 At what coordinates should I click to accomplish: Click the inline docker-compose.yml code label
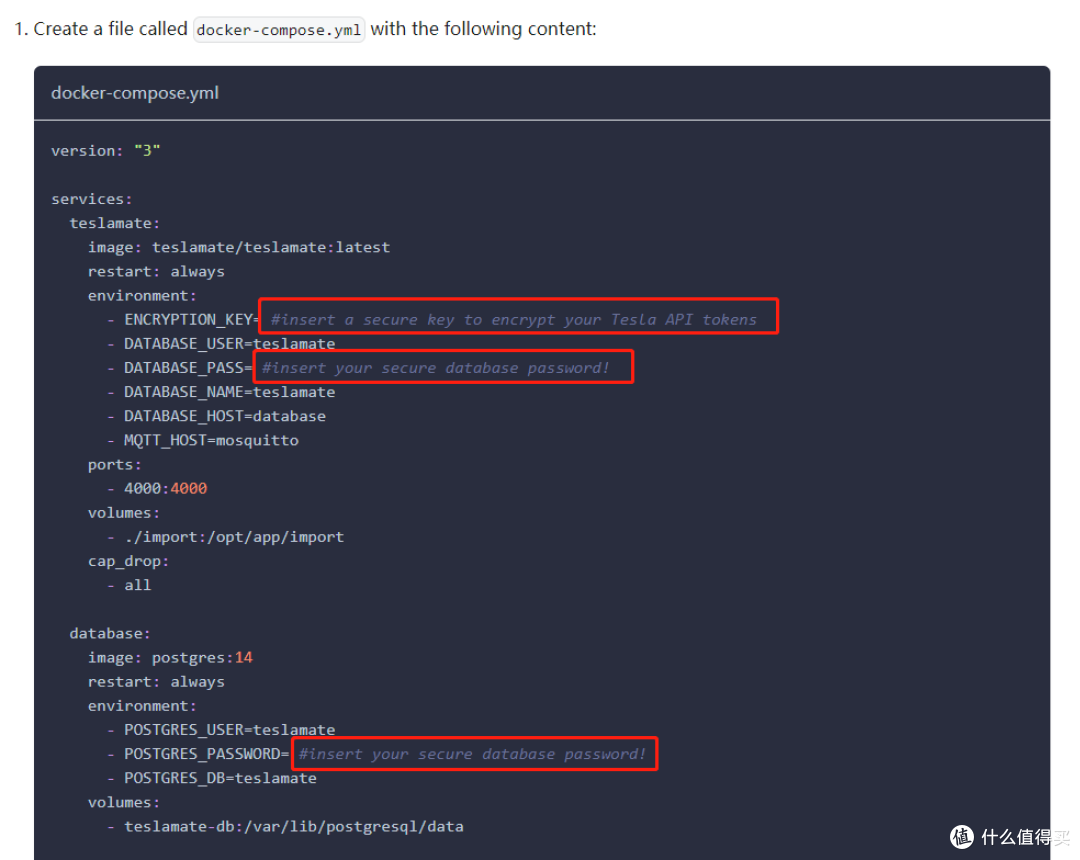coord(279,30)
